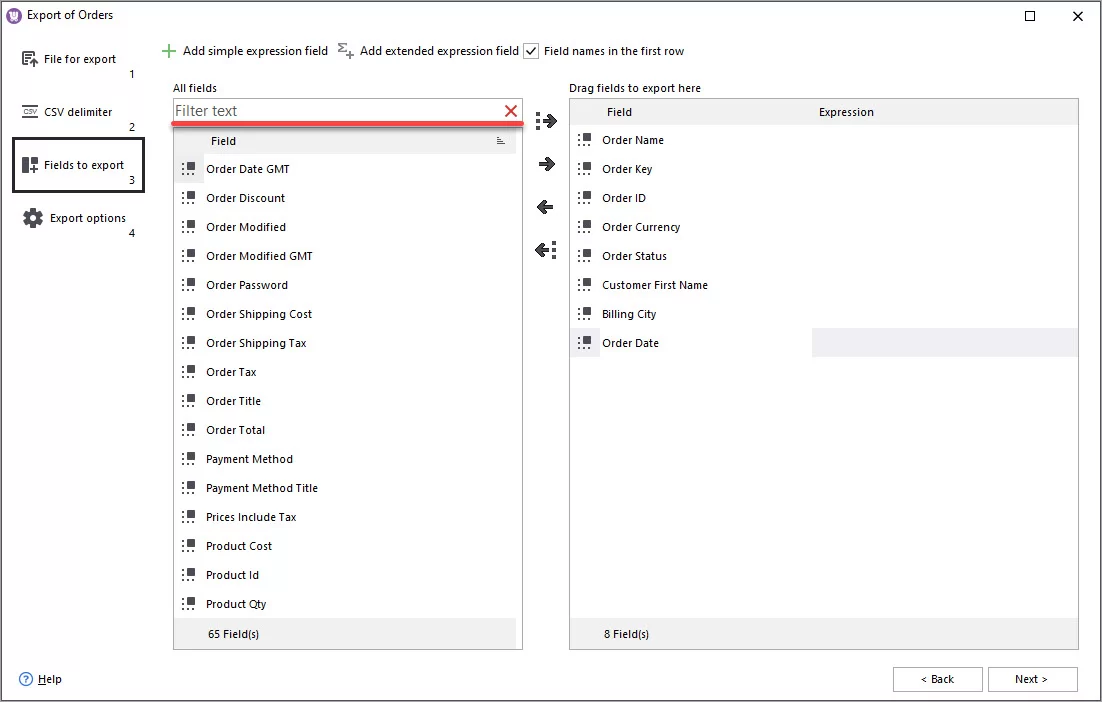This screenshot has width=1102, height=702.
Task: Click the Back button
Action: coord(937,679)
